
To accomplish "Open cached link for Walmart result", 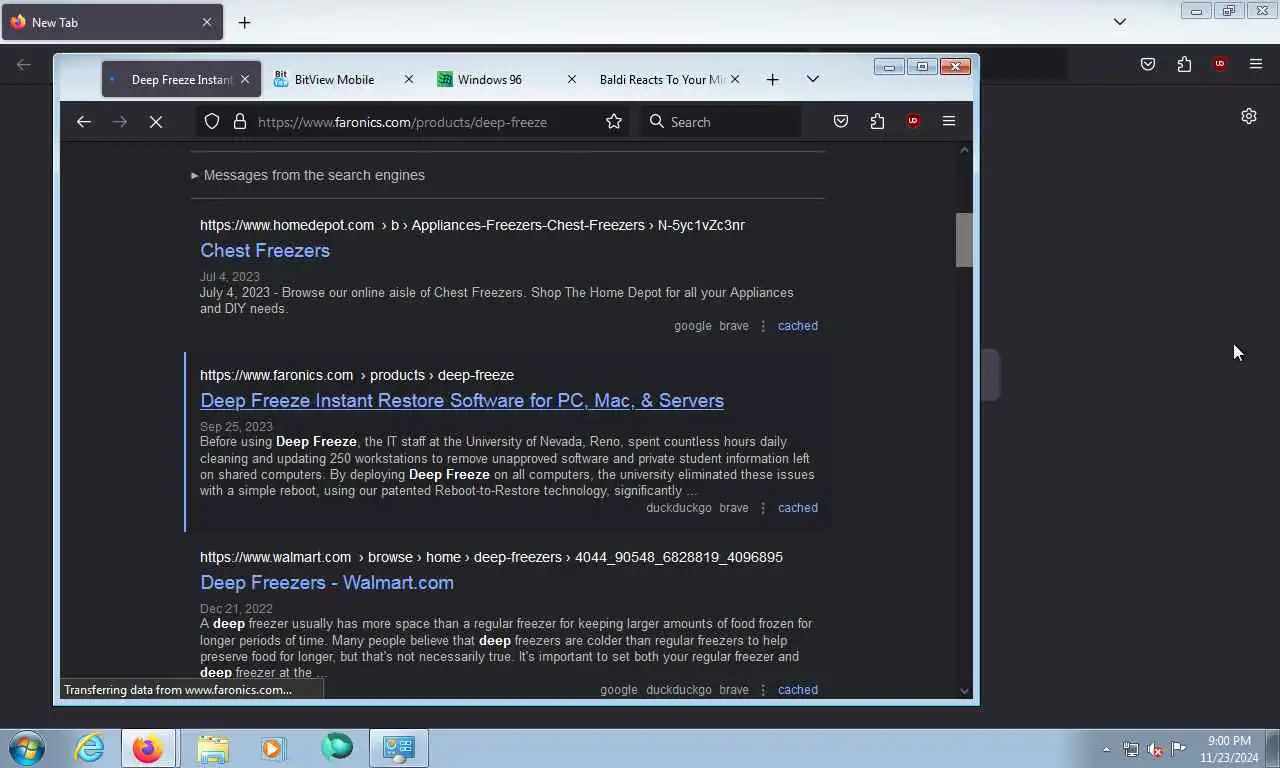I will (x=798, y=690).
